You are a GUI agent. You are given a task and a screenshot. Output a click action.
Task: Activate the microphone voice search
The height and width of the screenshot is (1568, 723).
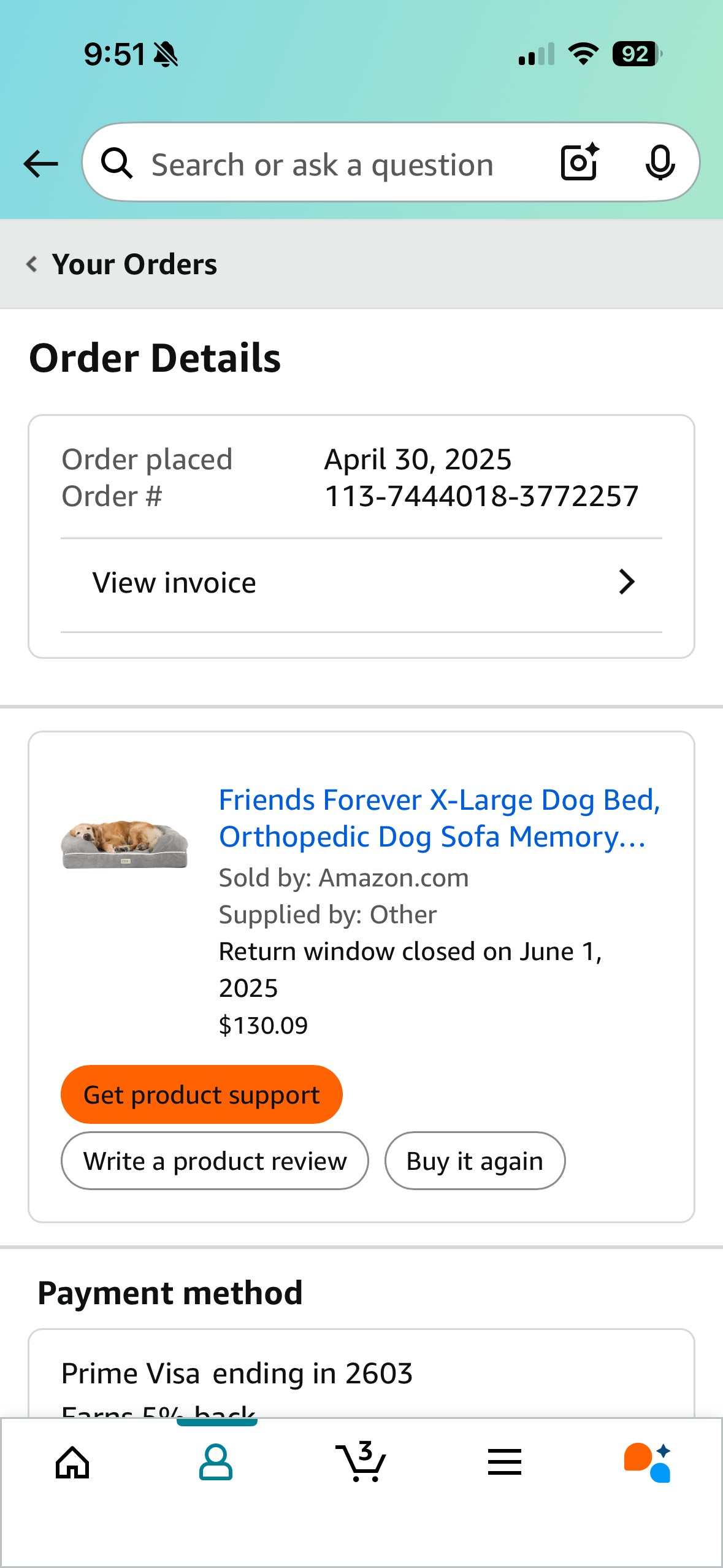[660, 163]
